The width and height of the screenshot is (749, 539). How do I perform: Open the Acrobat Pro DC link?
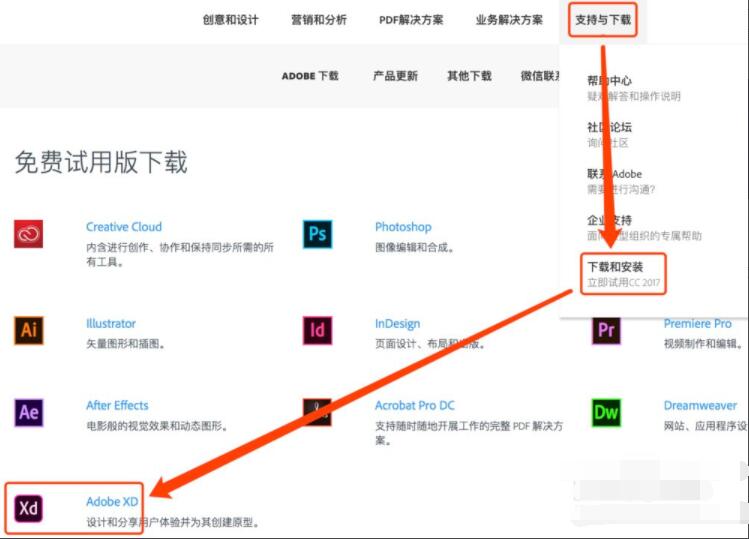click(415, 406)
